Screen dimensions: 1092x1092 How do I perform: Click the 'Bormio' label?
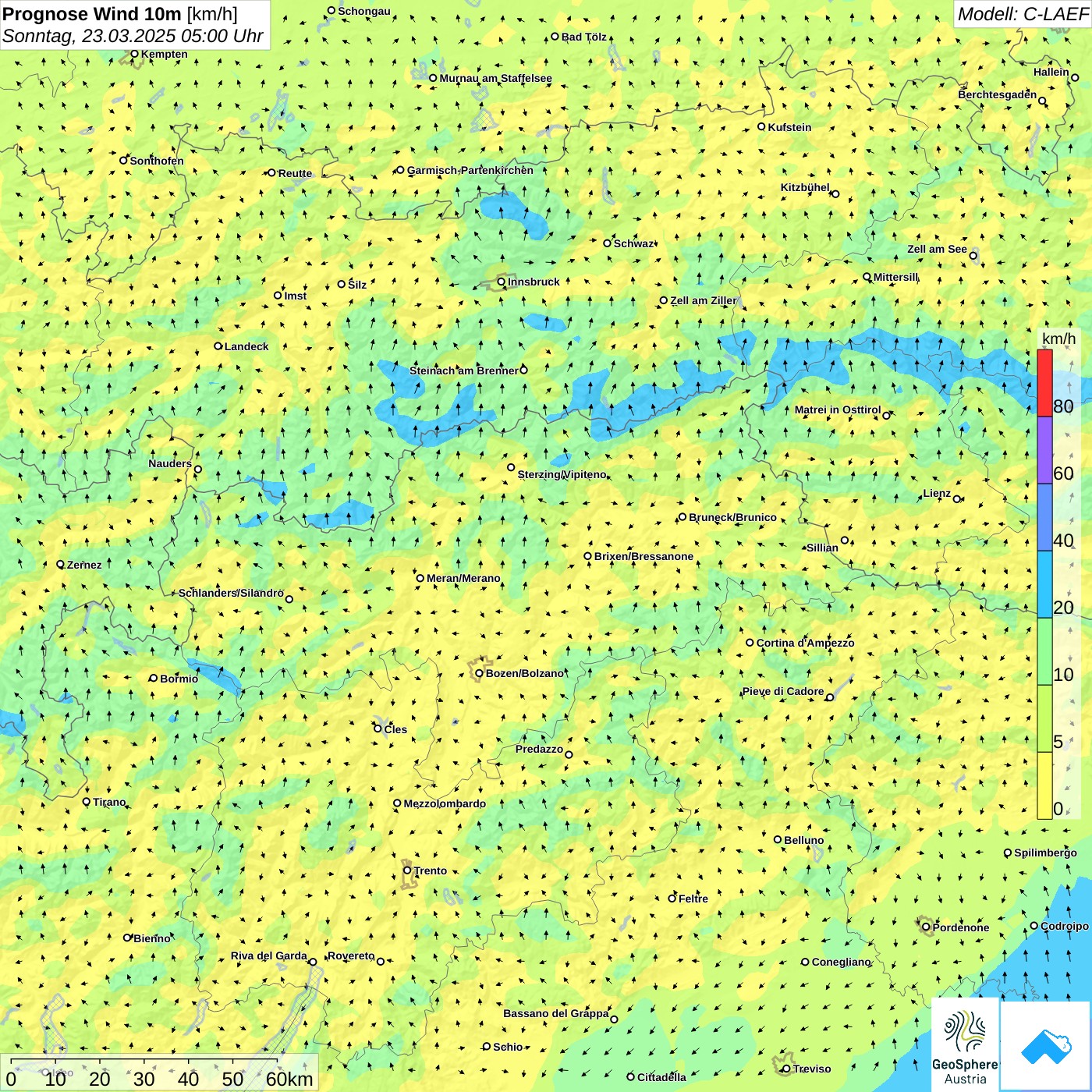[179, 679]
